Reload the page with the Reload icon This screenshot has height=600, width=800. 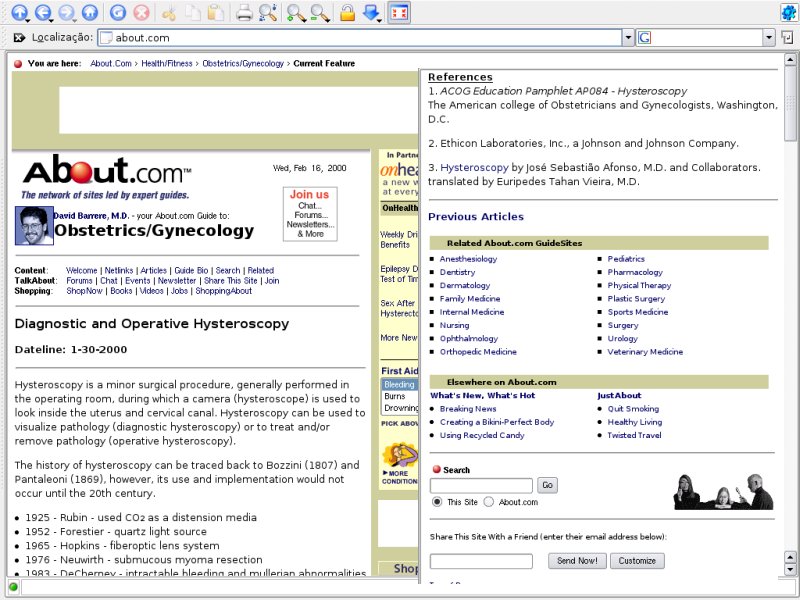pyautogui.click(x=118, y=13)
